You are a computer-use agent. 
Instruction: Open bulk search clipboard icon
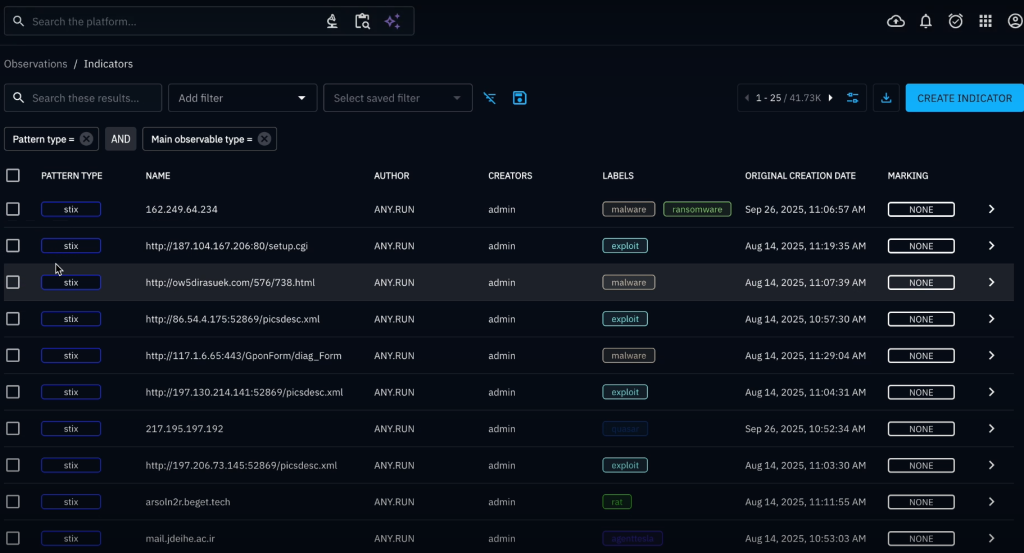click(x=362, y=22)
